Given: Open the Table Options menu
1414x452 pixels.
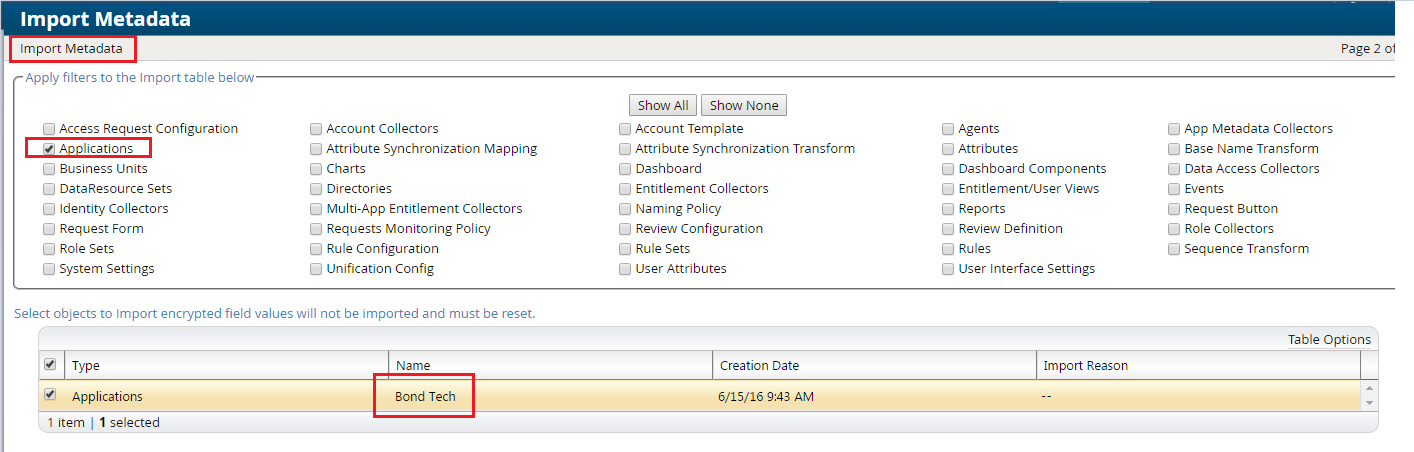Looking at the screenshot, I should click(1329, 340).
